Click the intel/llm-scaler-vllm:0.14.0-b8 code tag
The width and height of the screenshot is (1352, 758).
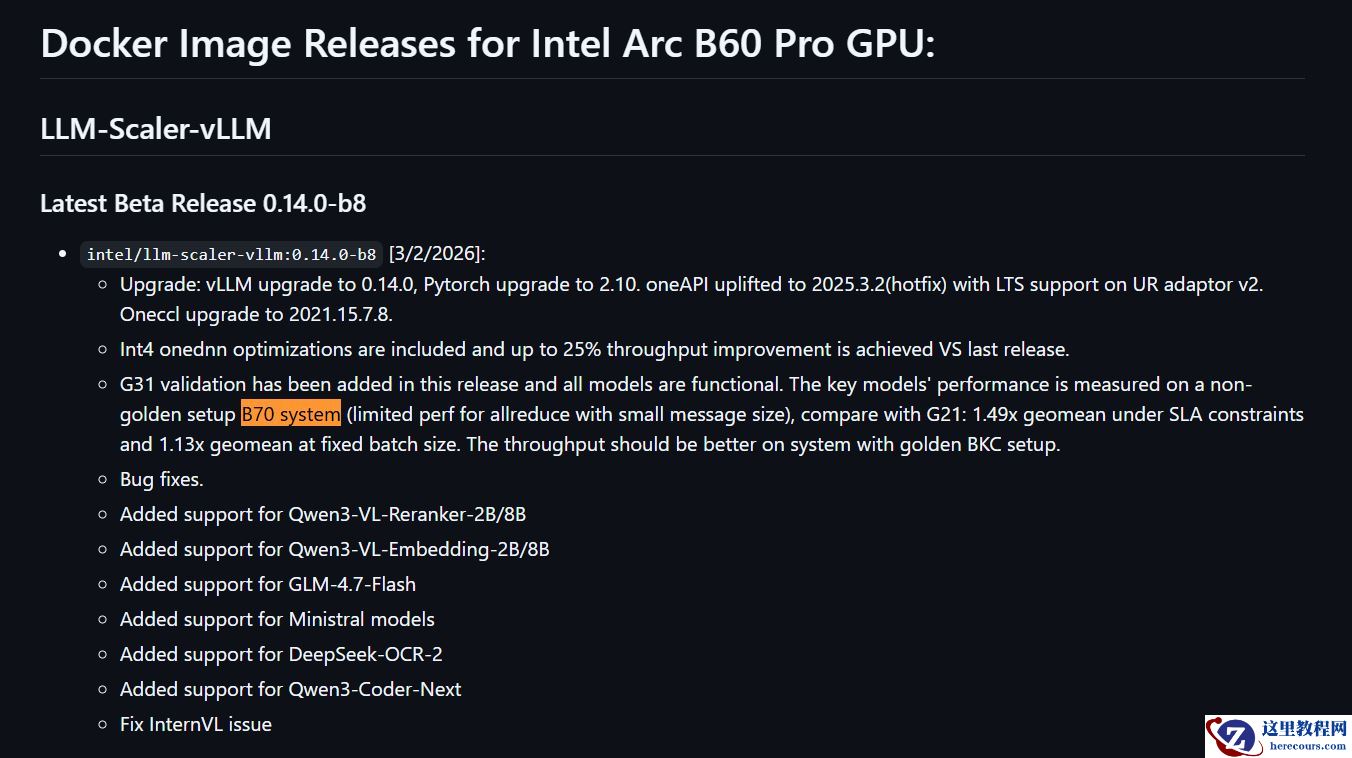click(x=231, y=254)
